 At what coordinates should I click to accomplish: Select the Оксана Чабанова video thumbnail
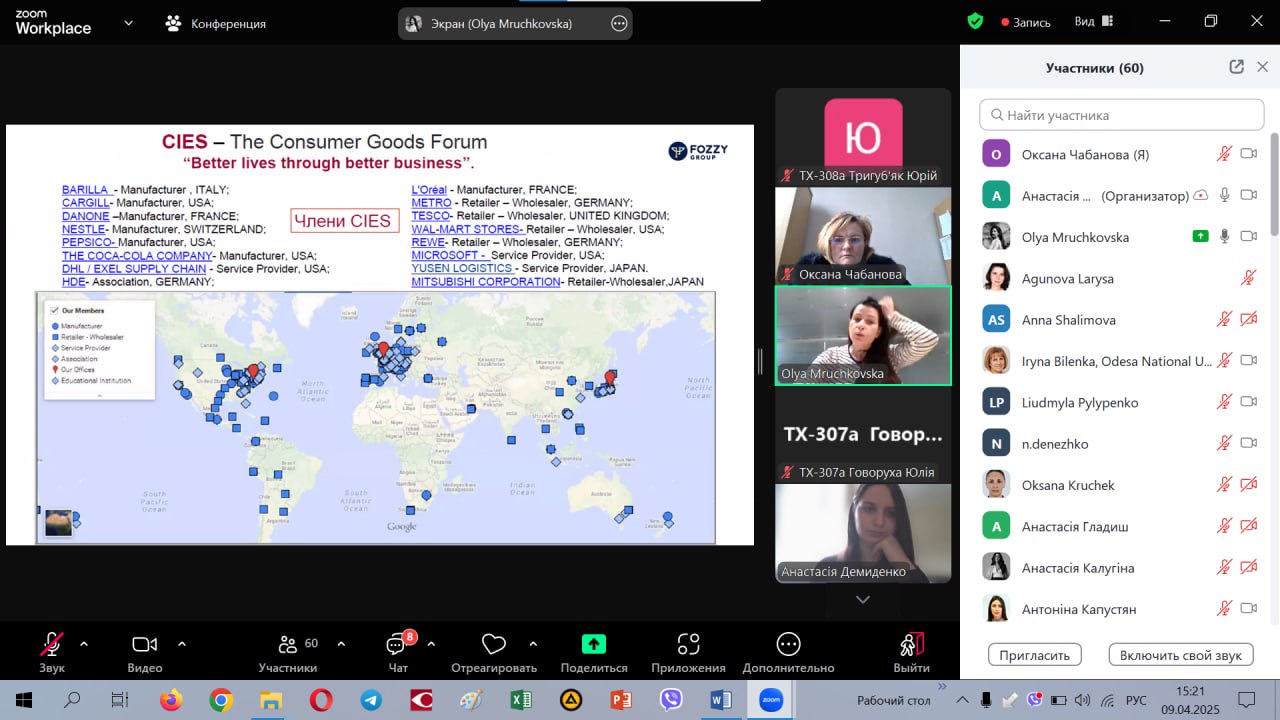click(863, 236)
